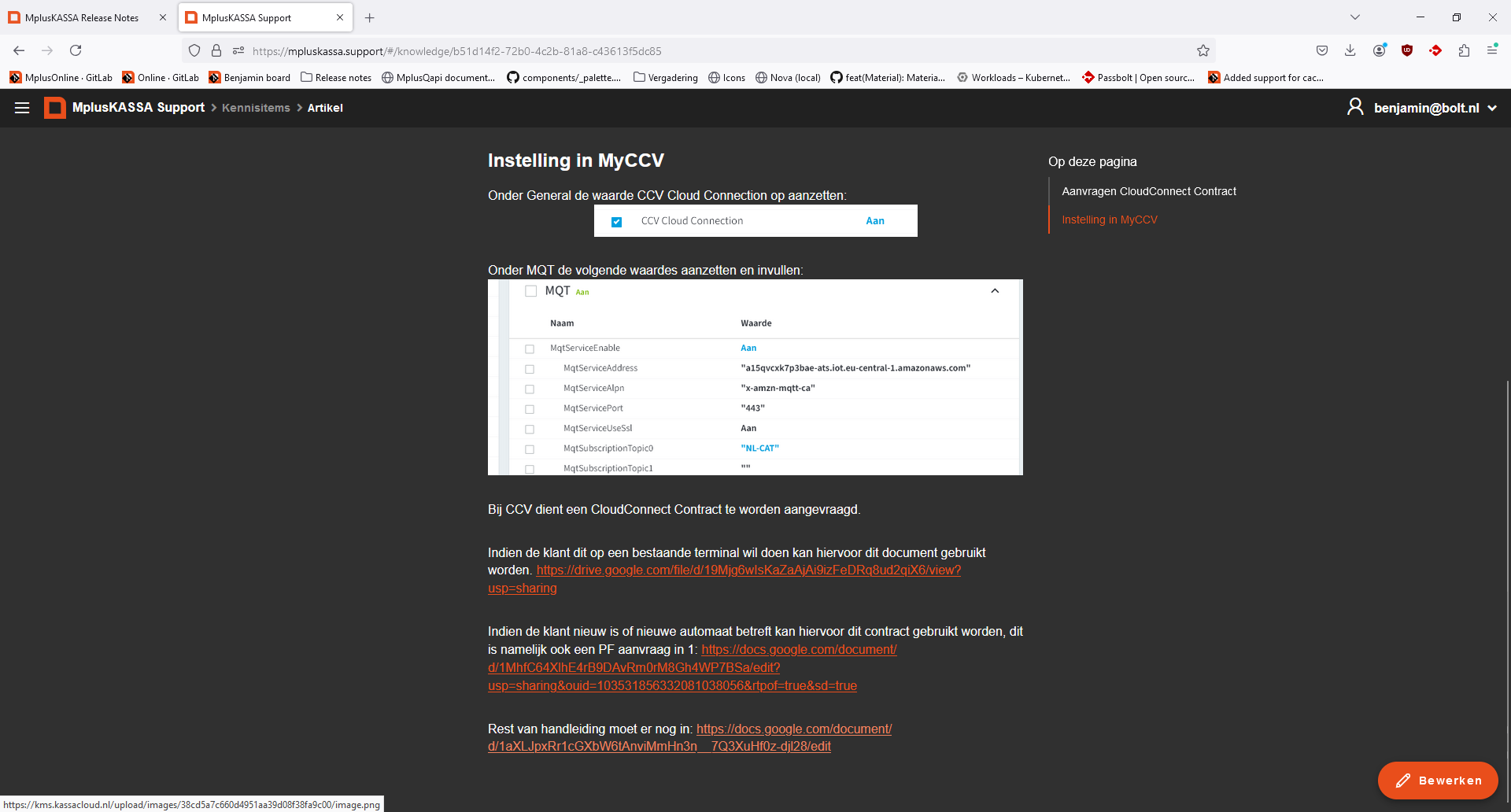The height and width of the screenshot is (812, 1511).
Task: Jump to Aanvragen CloudConnect Contract section
Action: [1149, 191]
